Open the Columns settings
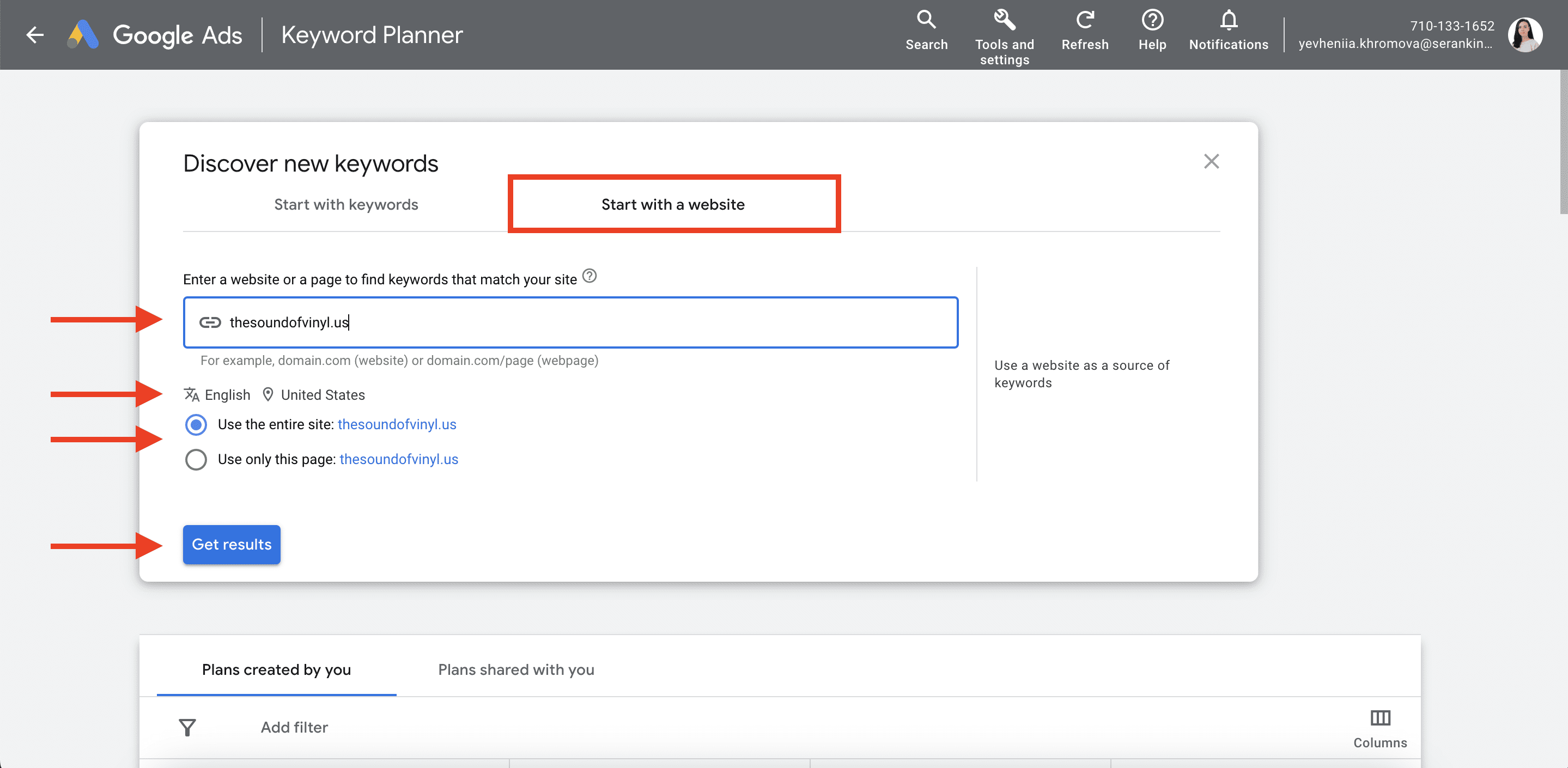Viewport: 1568px width, 768px height. tap(1379, 727)
